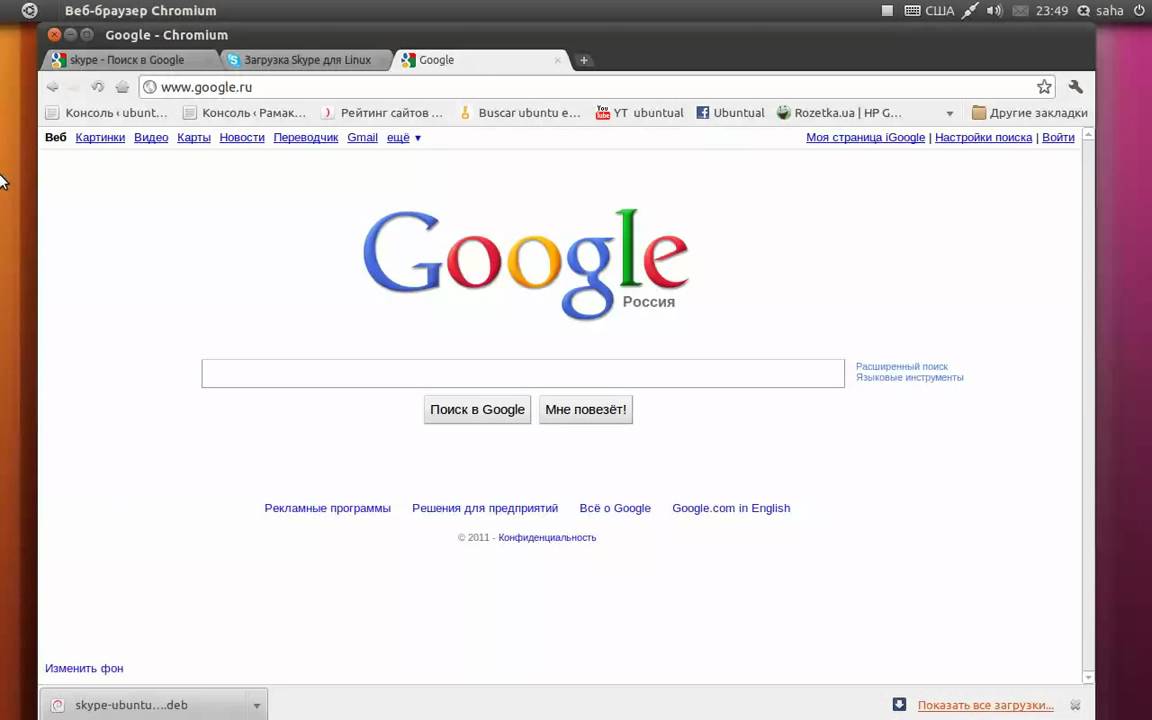This screenshot has width=1152, height=720.
Task: Open the 'Рейтинг сайтов' bookmark
Action: pyautogui.click(x=383, y=112)
